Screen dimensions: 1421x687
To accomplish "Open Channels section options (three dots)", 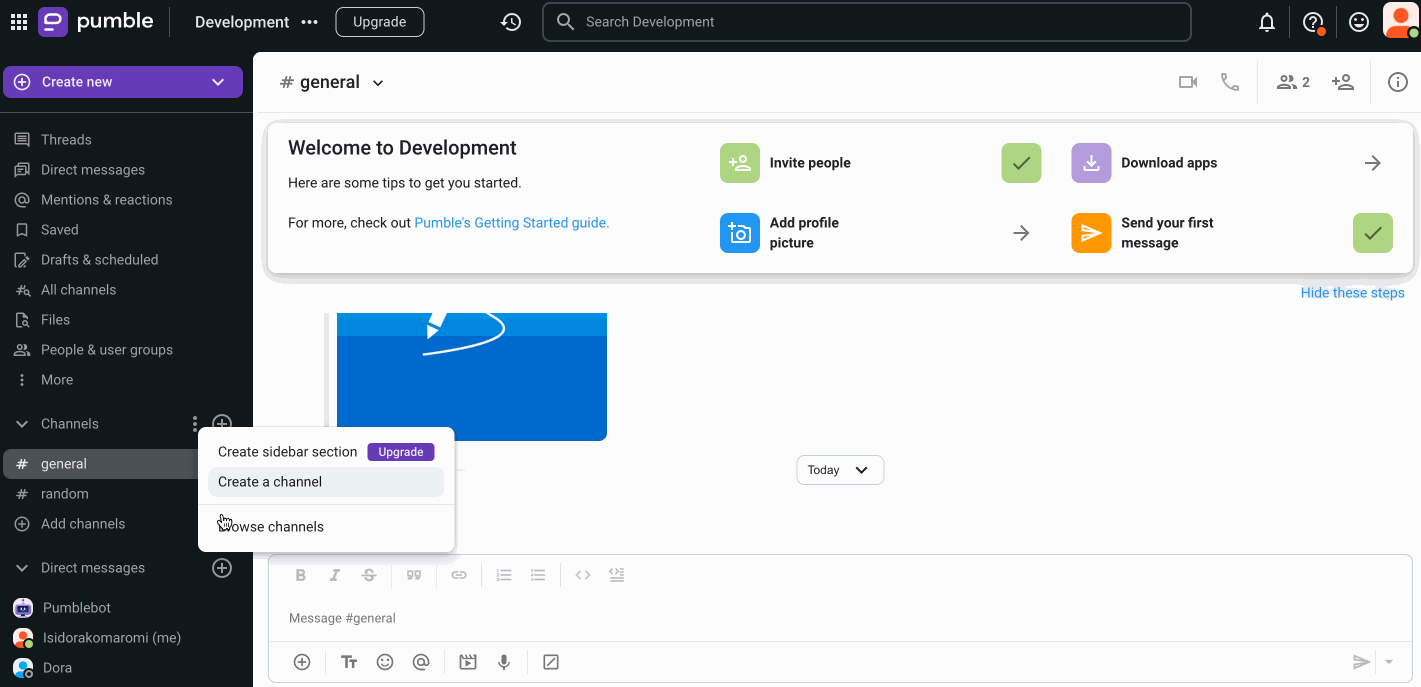I will (x=195, y=424).
